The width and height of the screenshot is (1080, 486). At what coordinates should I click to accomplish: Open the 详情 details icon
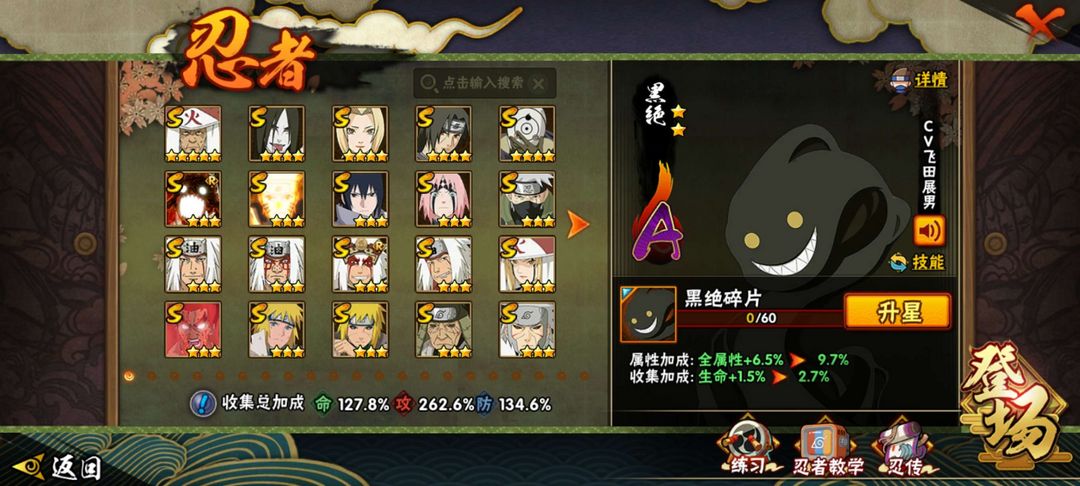coord(920,79)
